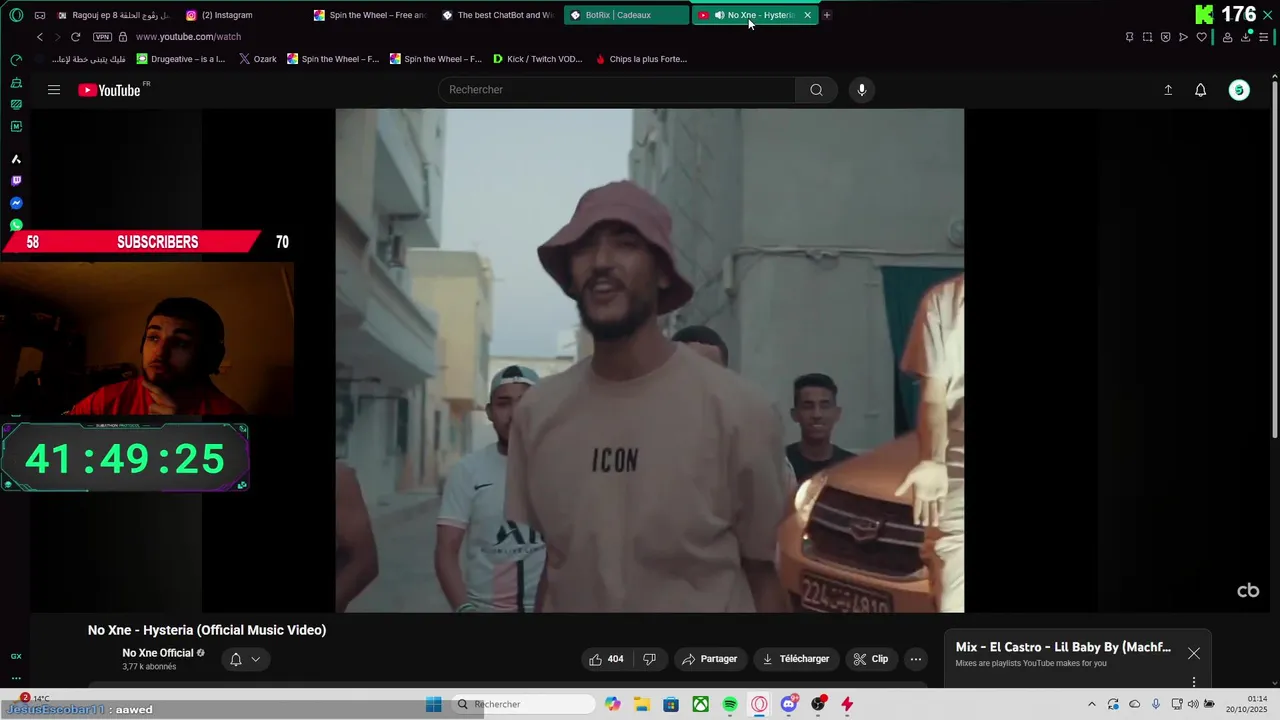Viewport: 1280px width, 720px height.
Task: Open the YouTube guide hamburger menu
Action: click(54, 90)
